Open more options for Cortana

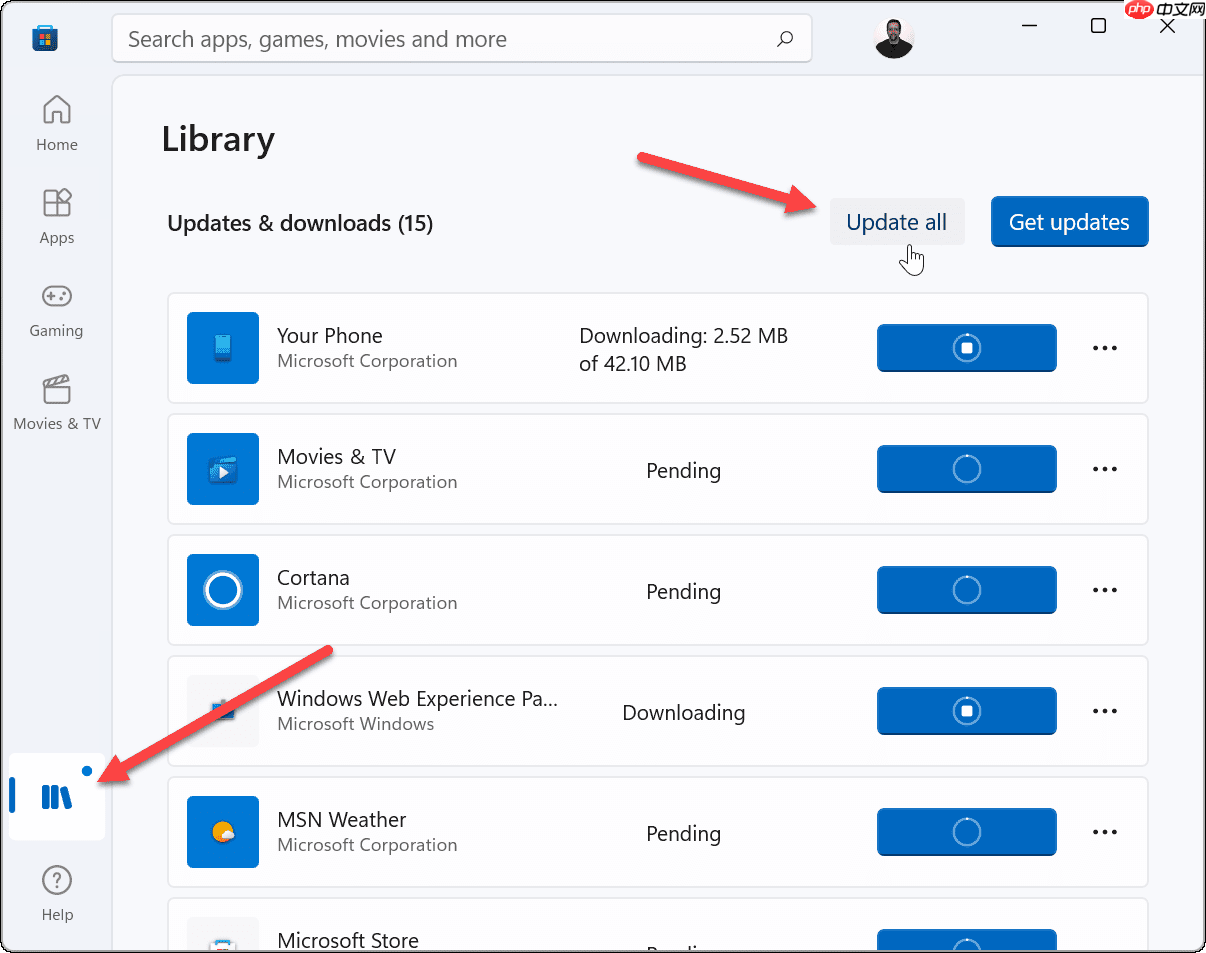[x=1105, y=590]
